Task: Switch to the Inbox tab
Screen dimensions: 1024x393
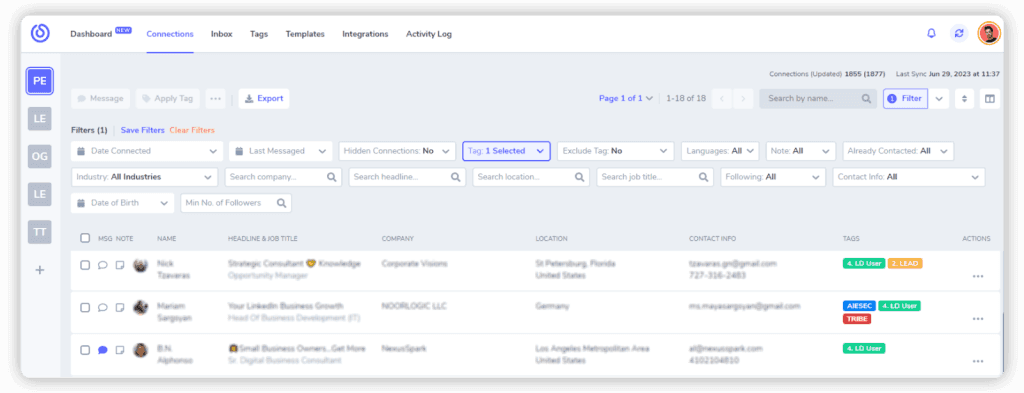Action: coord(221,34)
